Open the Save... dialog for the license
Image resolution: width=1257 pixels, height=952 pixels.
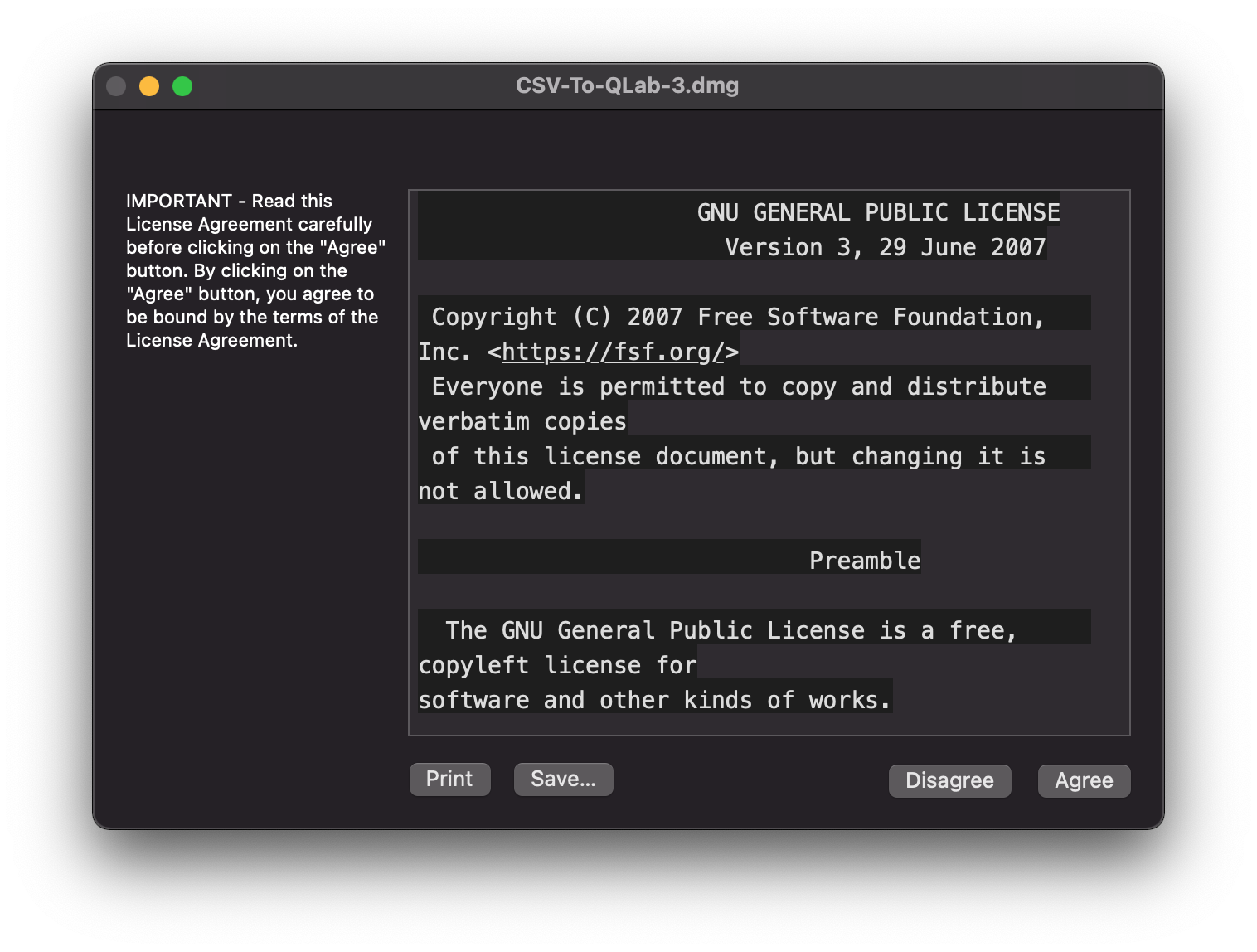563,779
